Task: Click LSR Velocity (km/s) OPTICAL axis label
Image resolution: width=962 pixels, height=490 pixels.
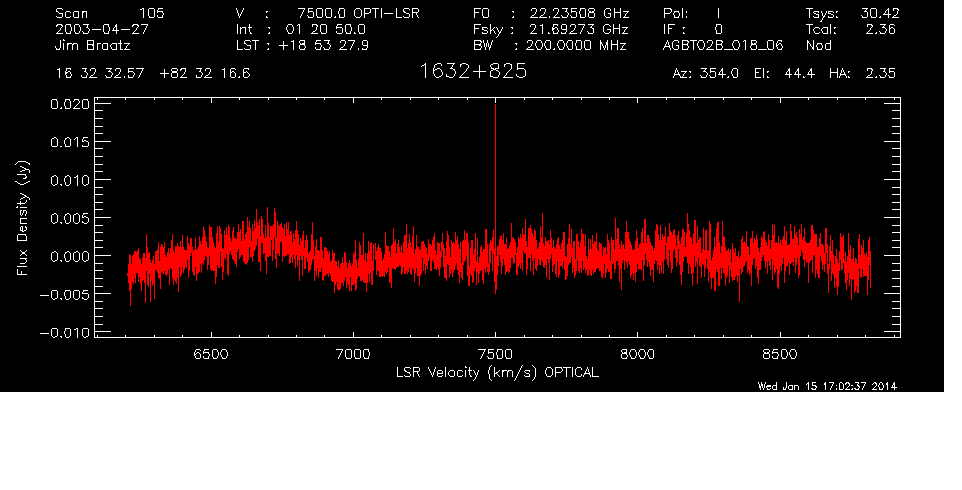Action: pos(497,373)
